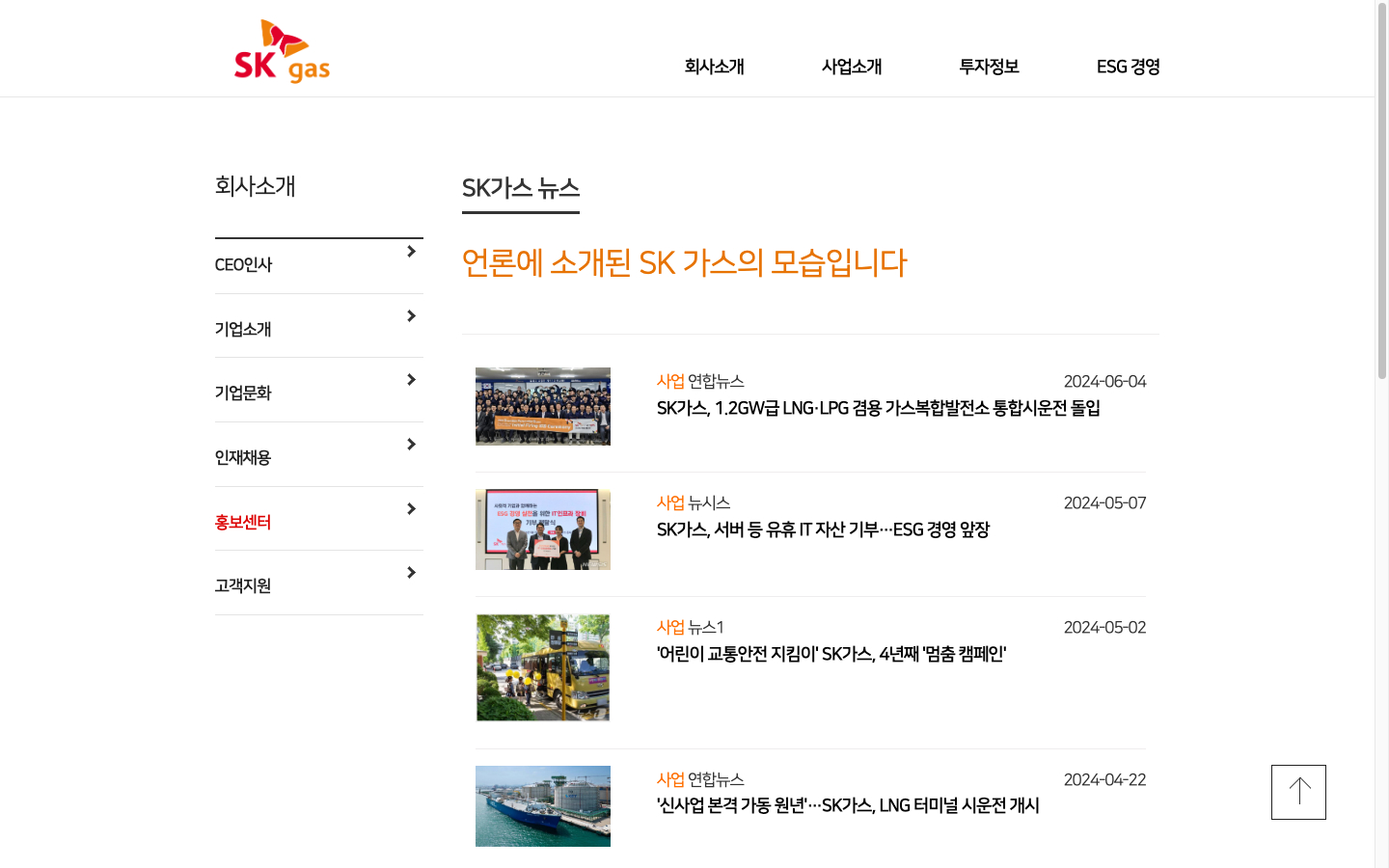
Task: Go to CEO인사 sidebar item
Action: [243, 265]
